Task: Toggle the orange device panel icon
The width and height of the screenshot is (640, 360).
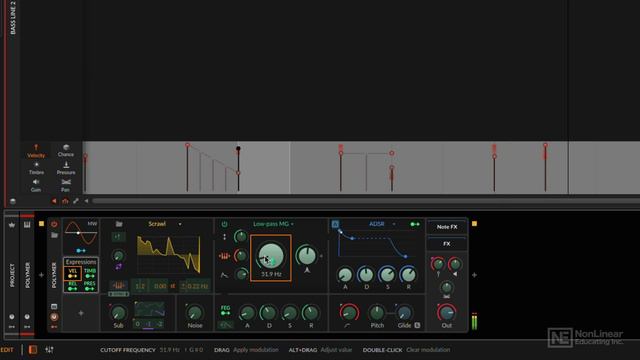Action: click(33, 350)
